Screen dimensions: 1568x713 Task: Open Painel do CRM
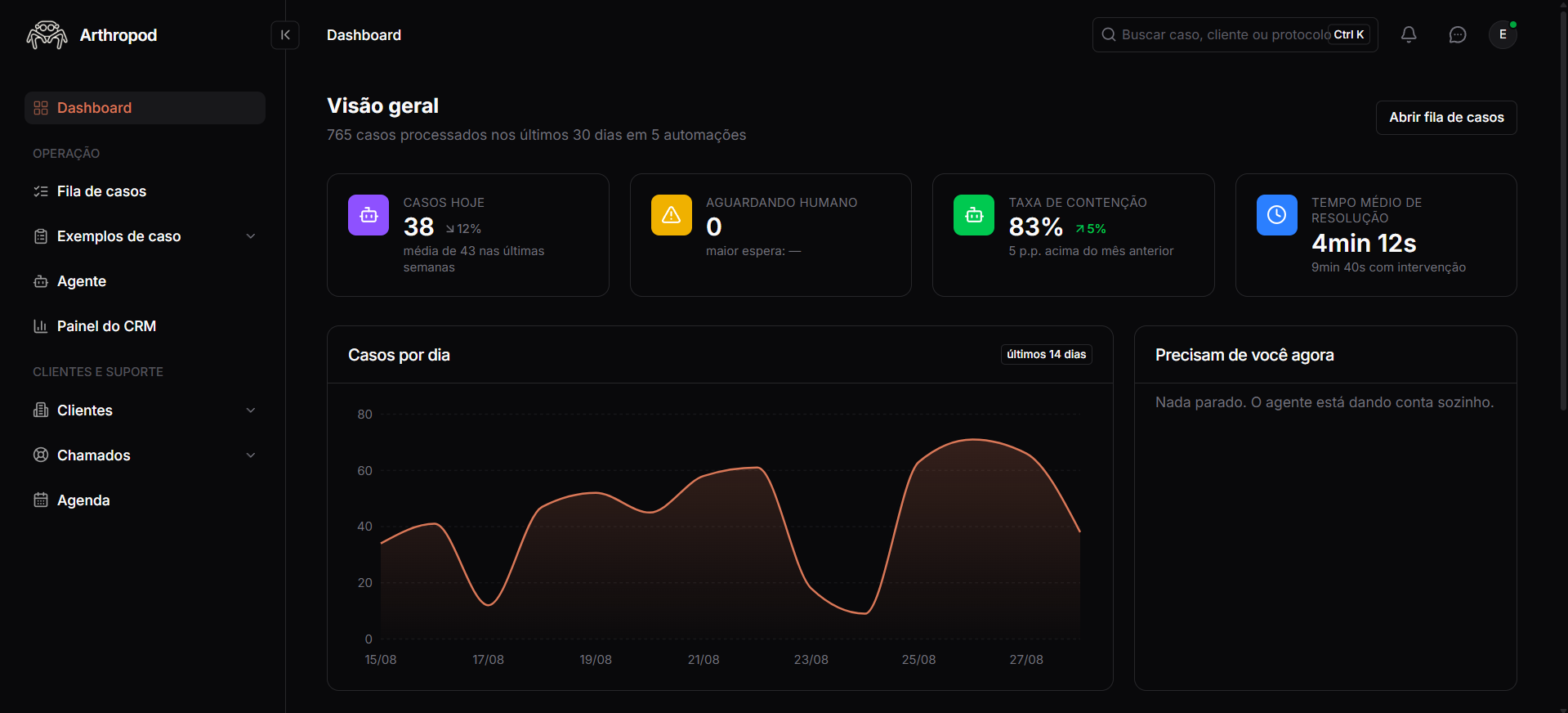tap(145, 326)
